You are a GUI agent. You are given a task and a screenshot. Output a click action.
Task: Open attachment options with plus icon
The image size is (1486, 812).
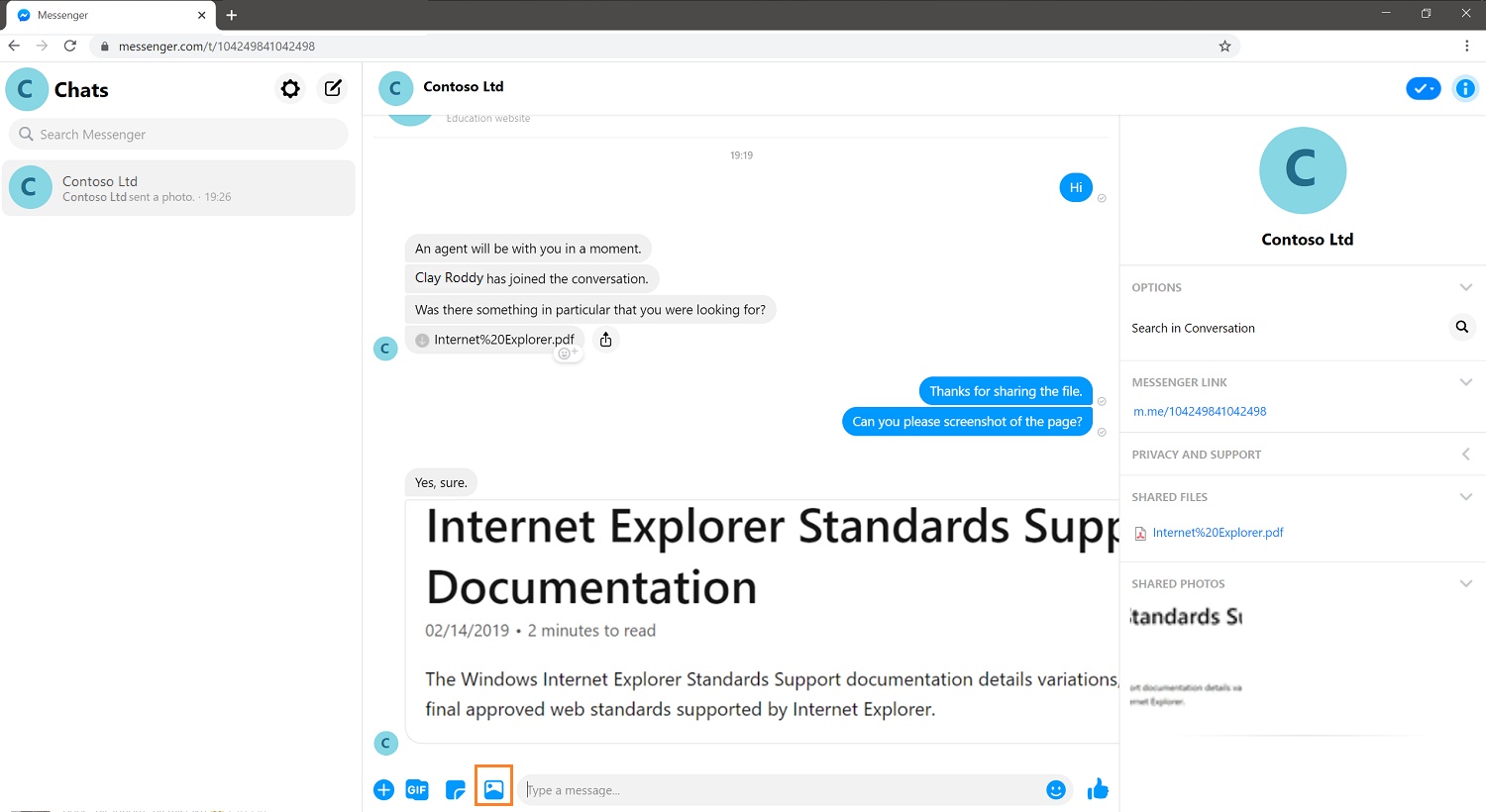pyautogui.click(x=383, y=789)
